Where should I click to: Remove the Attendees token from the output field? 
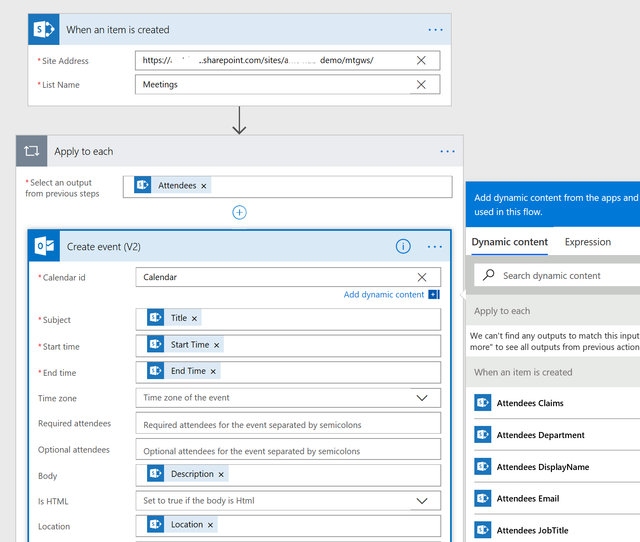point(204,186)
